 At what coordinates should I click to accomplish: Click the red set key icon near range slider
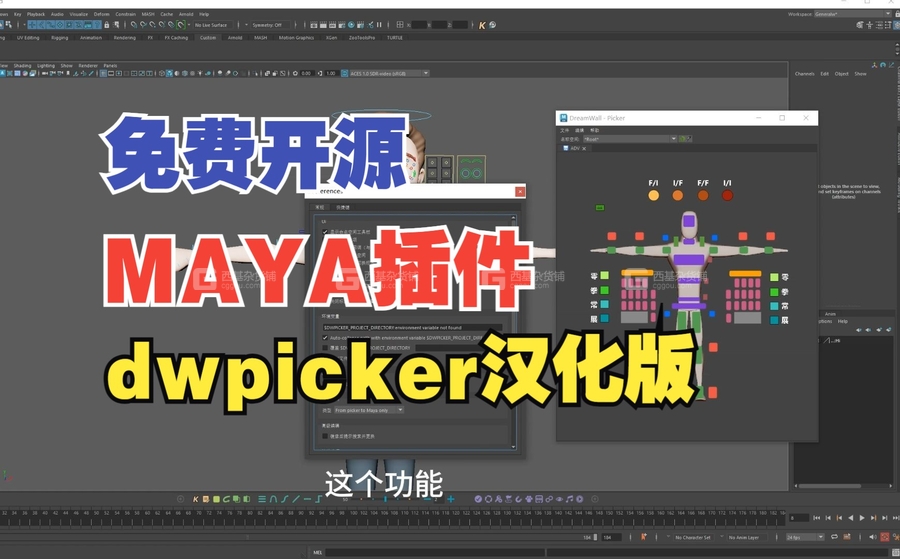[643, 537]
